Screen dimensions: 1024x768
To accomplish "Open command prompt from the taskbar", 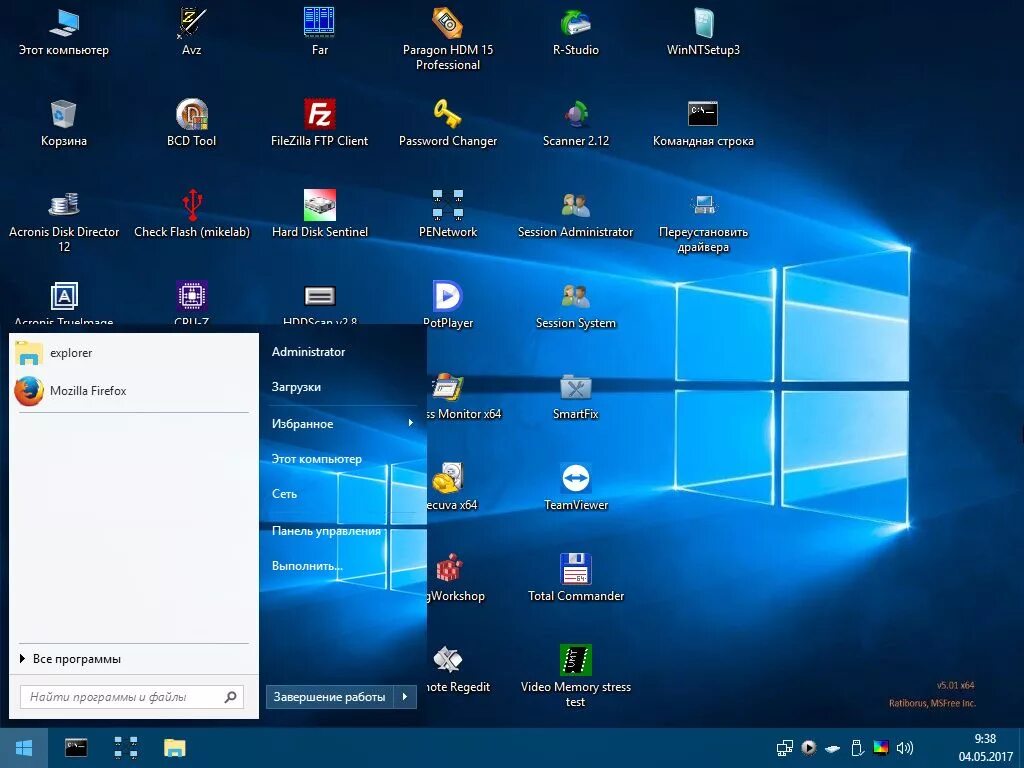I will click(x=76, y=748).
